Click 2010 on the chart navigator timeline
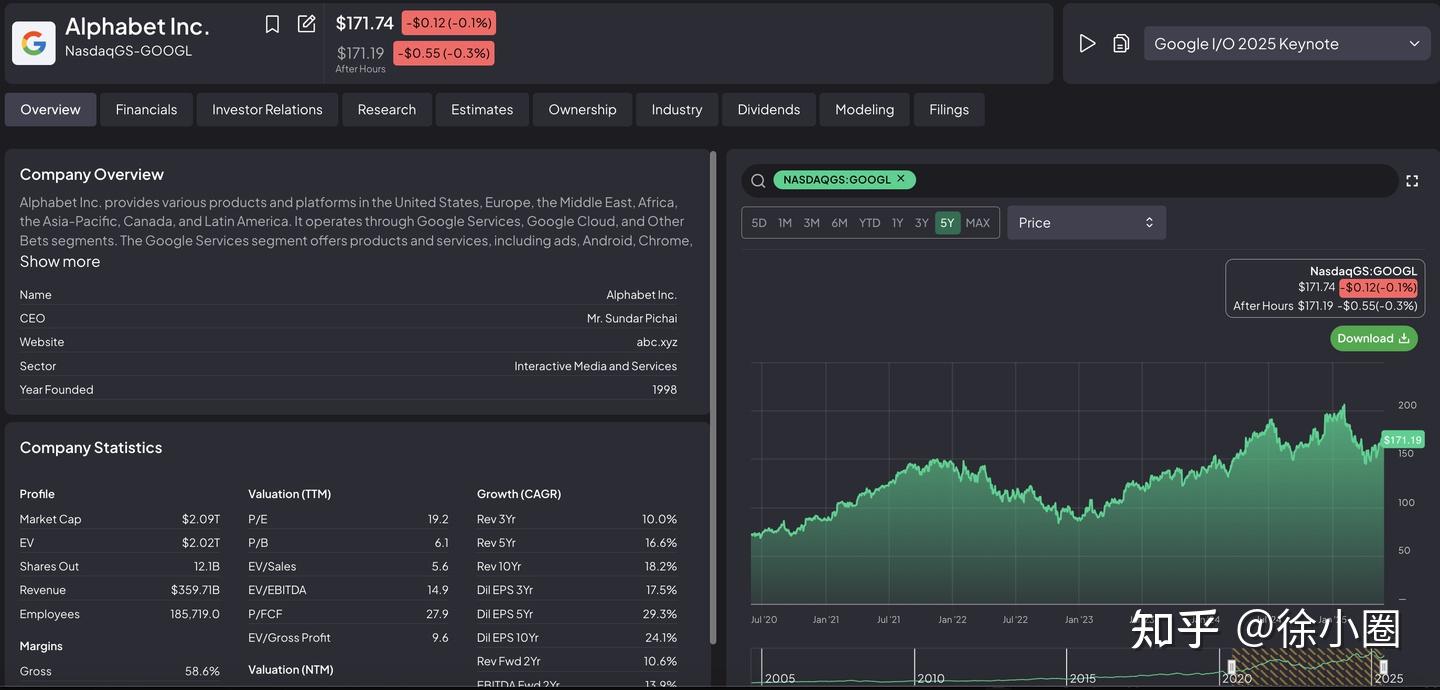This screenshot has width=1440, height=690. click(931, 678)
